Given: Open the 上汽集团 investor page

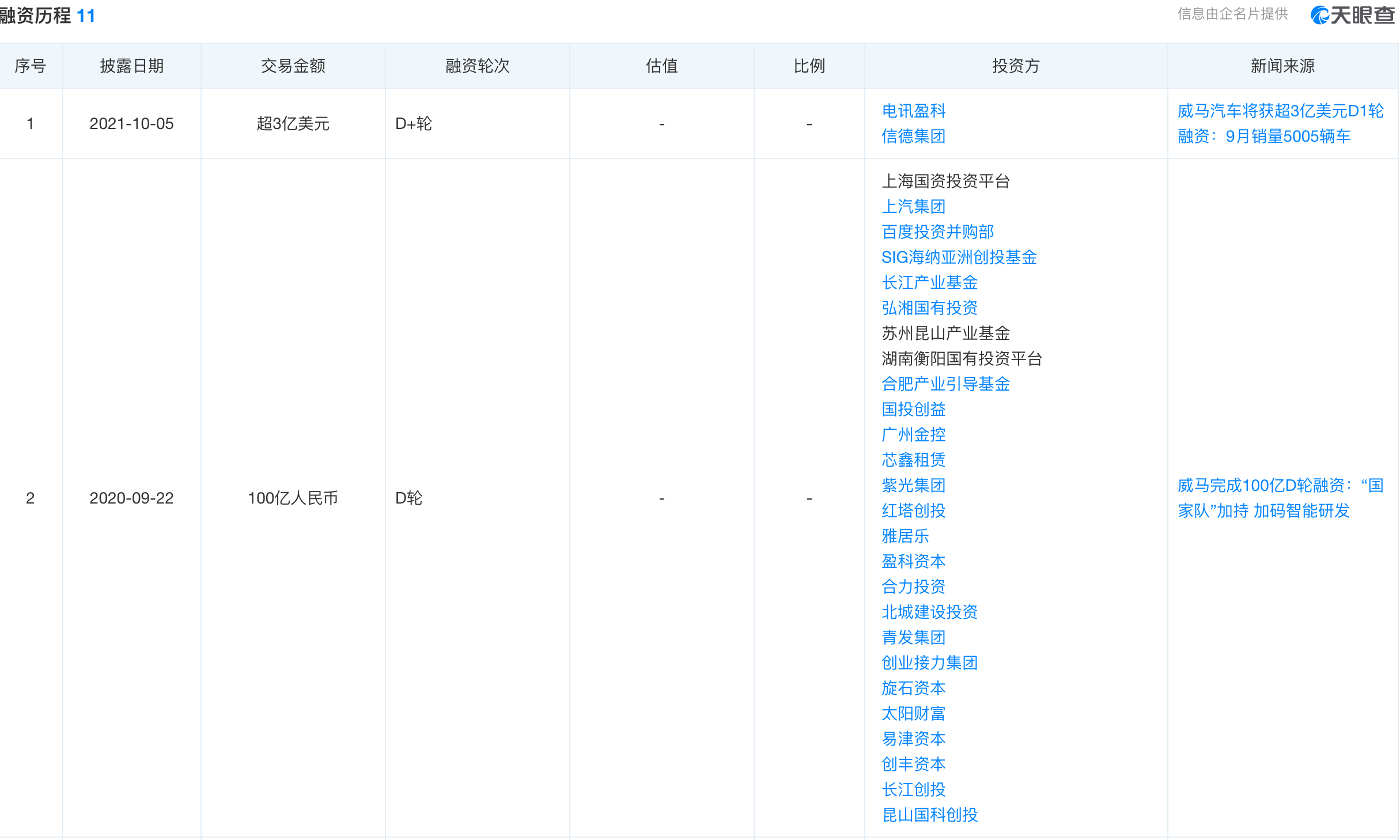Looking at the screenshot, I should click(x=913, y=206).
